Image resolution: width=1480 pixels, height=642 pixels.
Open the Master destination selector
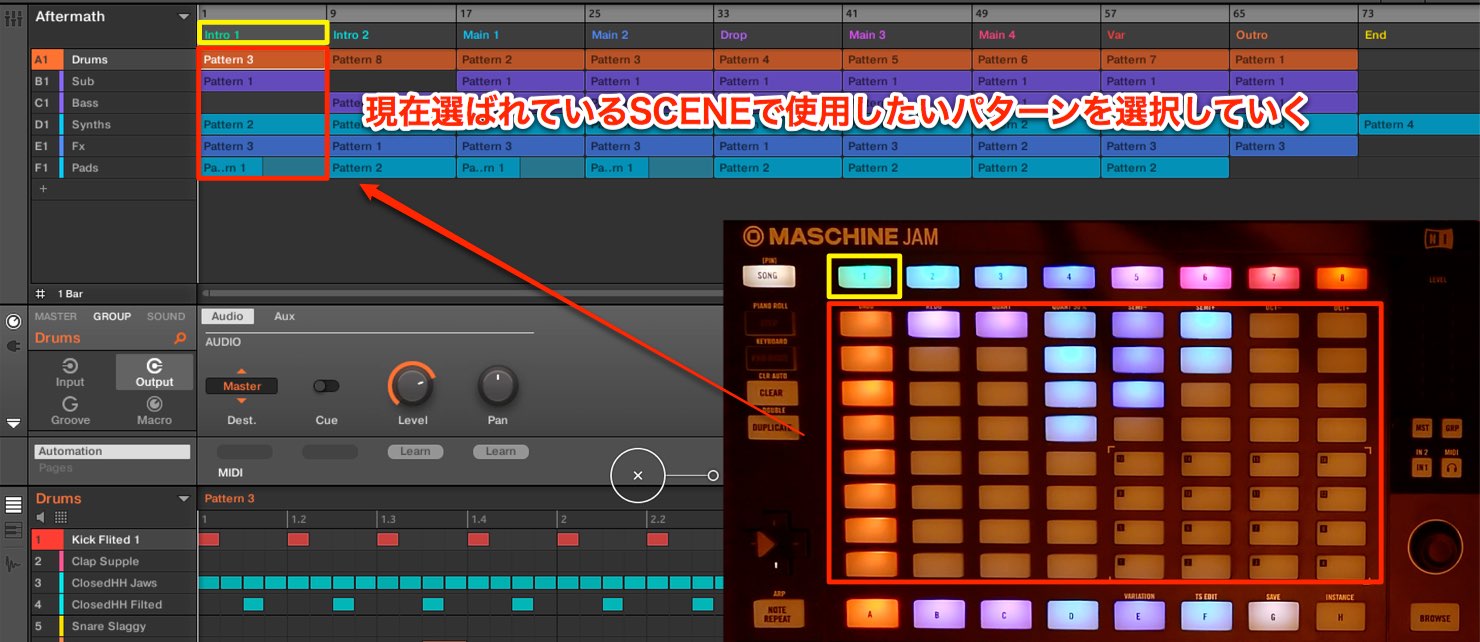click(241, 386)
